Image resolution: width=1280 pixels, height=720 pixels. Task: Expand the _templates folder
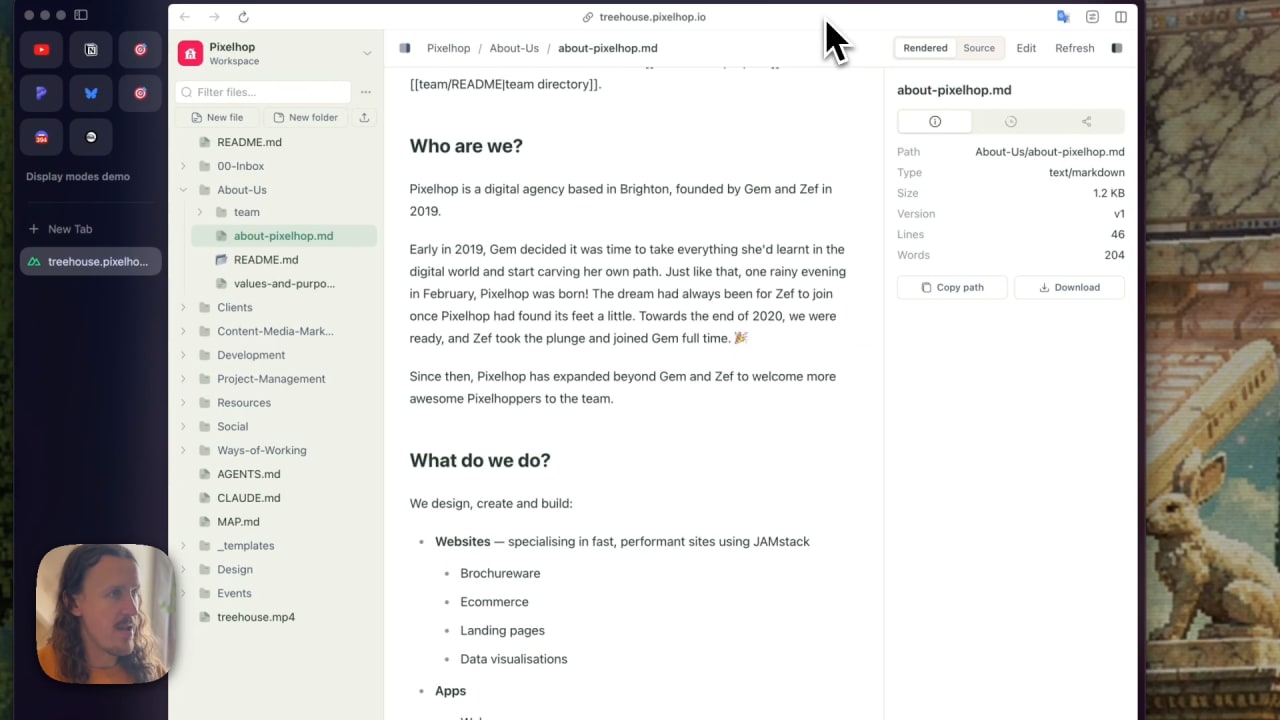pos(183,546)
